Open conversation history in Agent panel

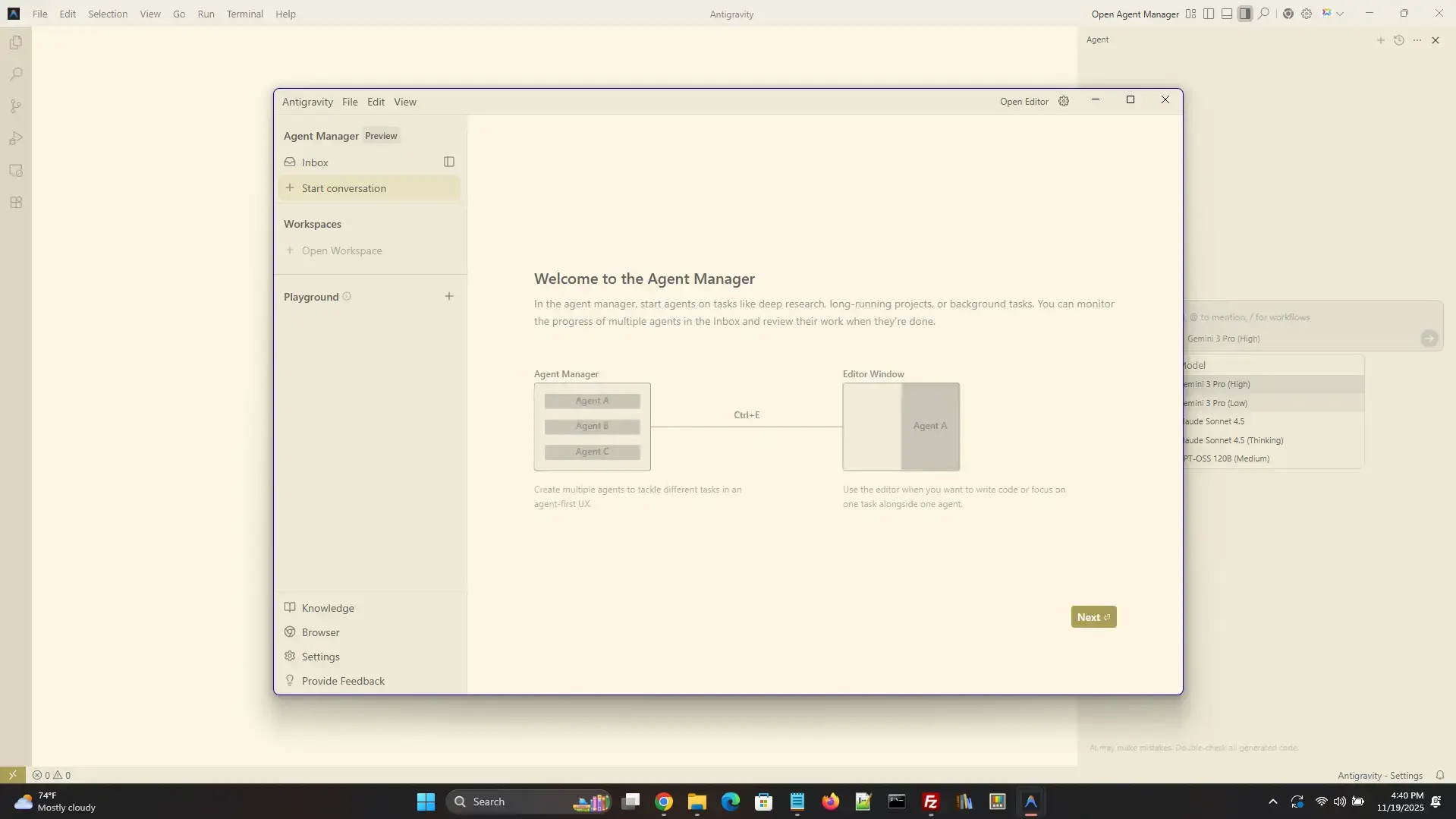point(1398,40)
